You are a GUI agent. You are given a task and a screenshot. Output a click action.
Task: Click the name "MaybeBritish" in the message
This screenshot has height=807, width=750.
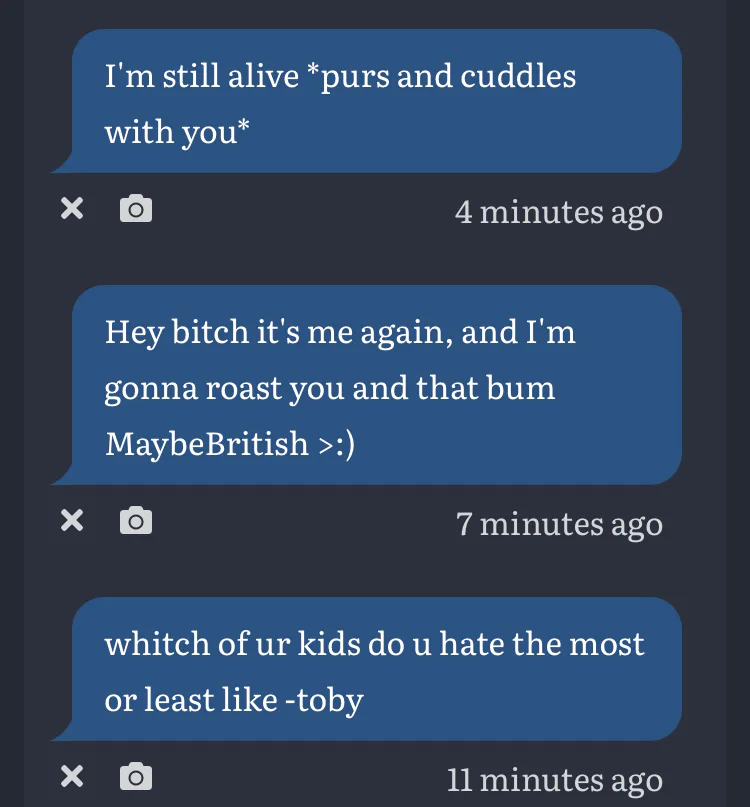point(206,443)
